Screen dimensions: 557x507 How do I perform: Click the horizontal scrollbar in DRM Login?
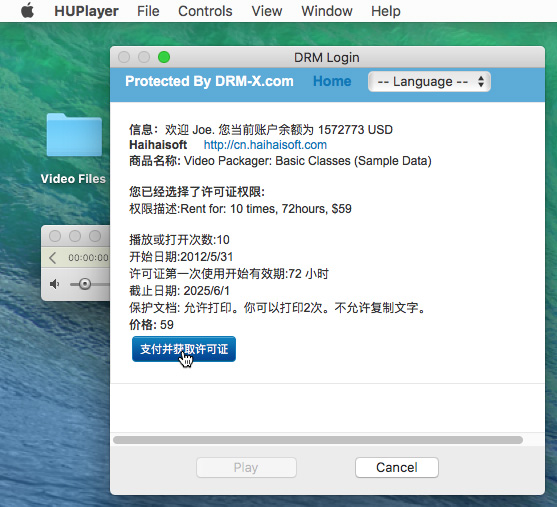point(318,440)
